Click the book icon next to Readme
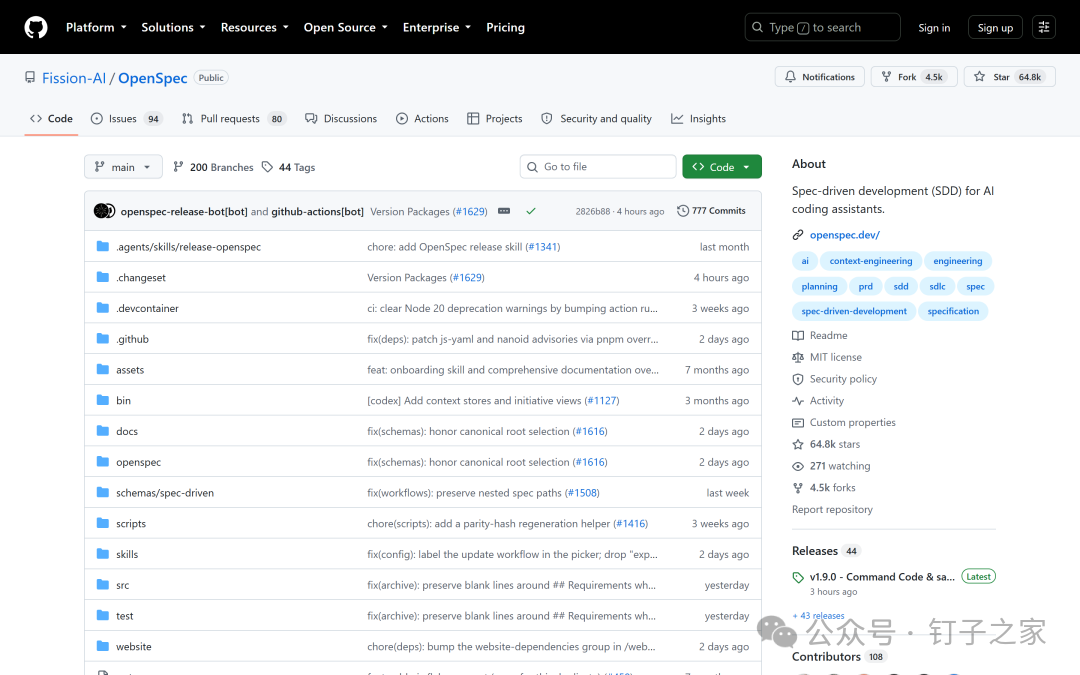Viewport: 1080px width, 675px height. 798,335
